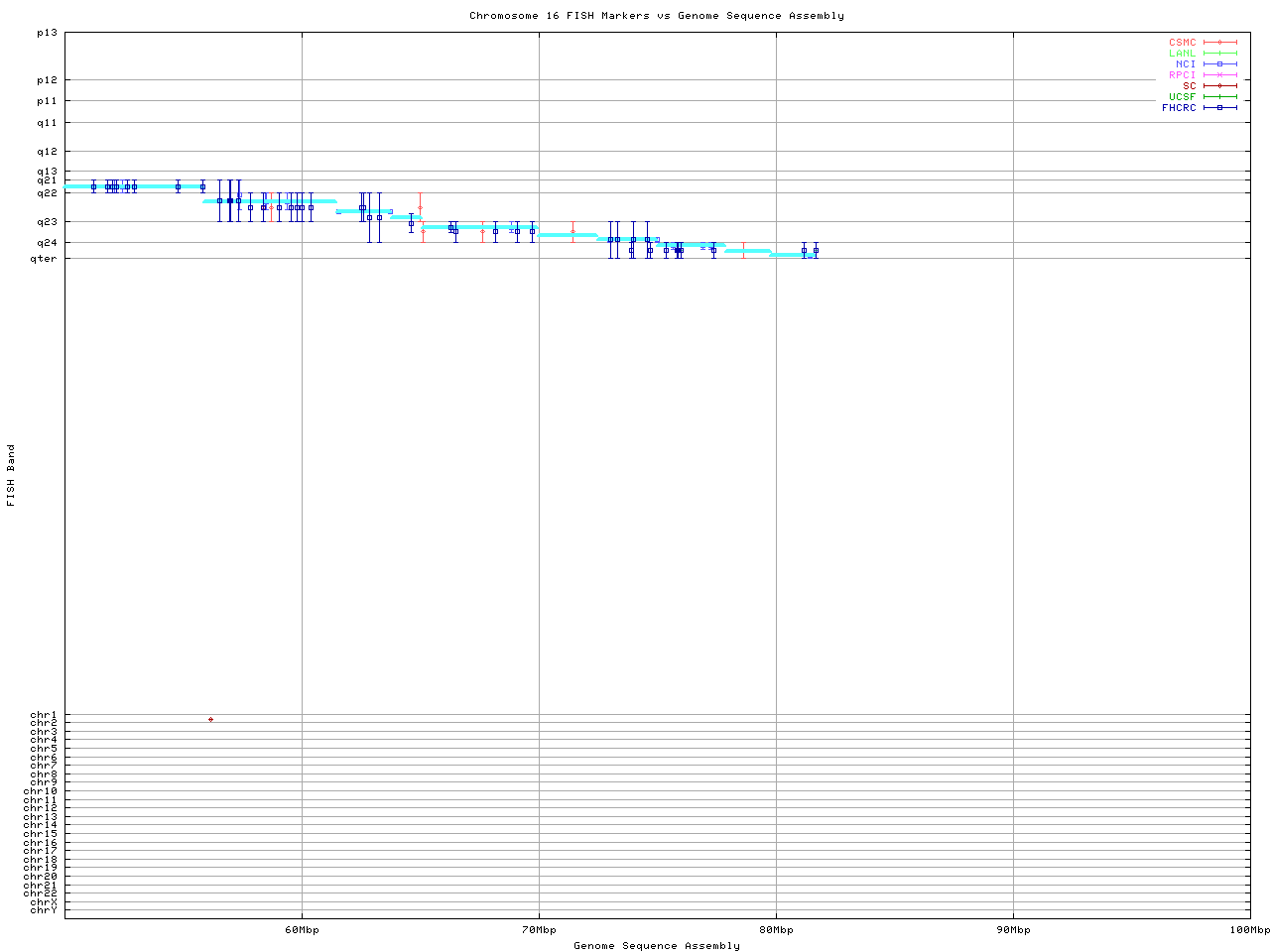Click the Genome Sequence Assembly x-axis title
1270x952 pixels.
(x=656, y=946)
